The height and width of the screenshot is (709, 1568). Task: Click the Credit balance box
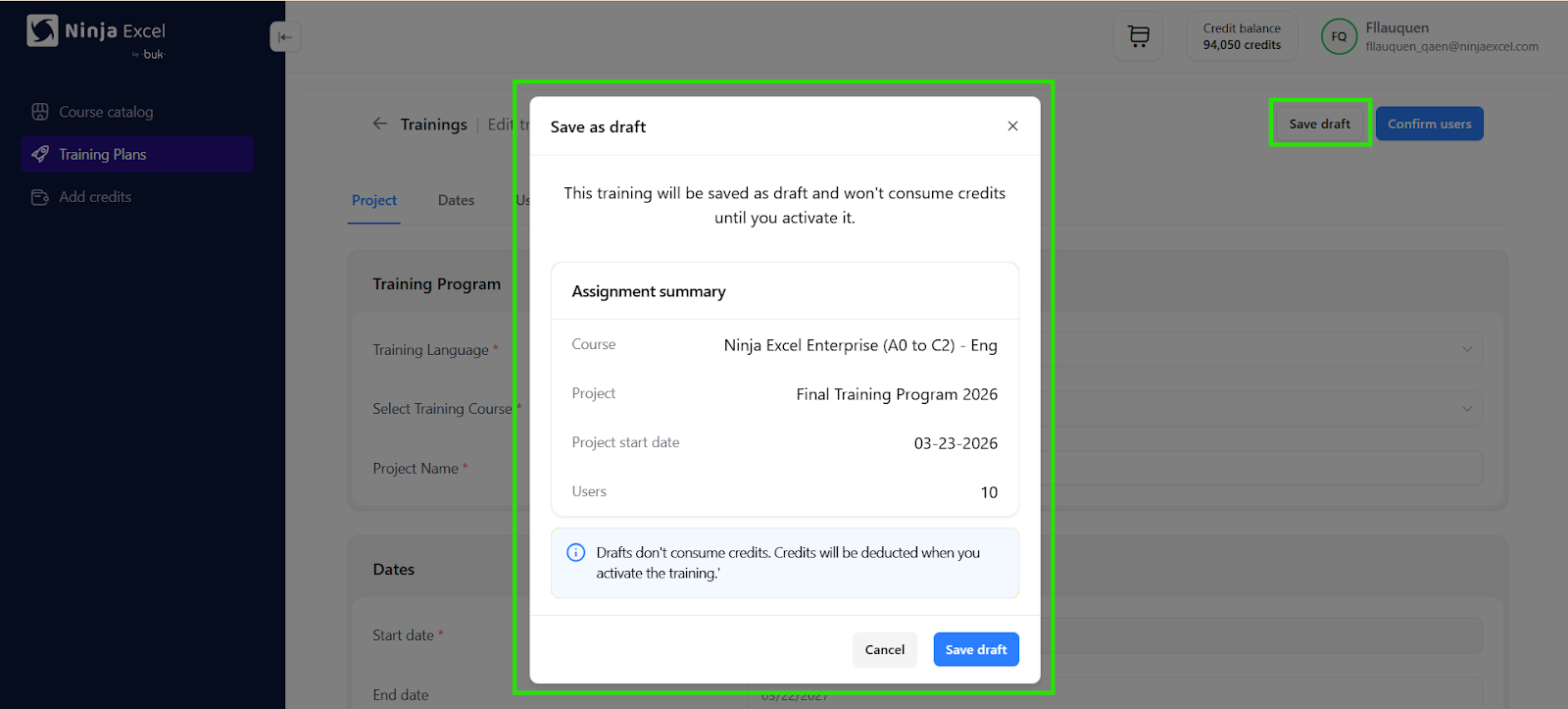pyautogui.click(x=1242, y=36)
